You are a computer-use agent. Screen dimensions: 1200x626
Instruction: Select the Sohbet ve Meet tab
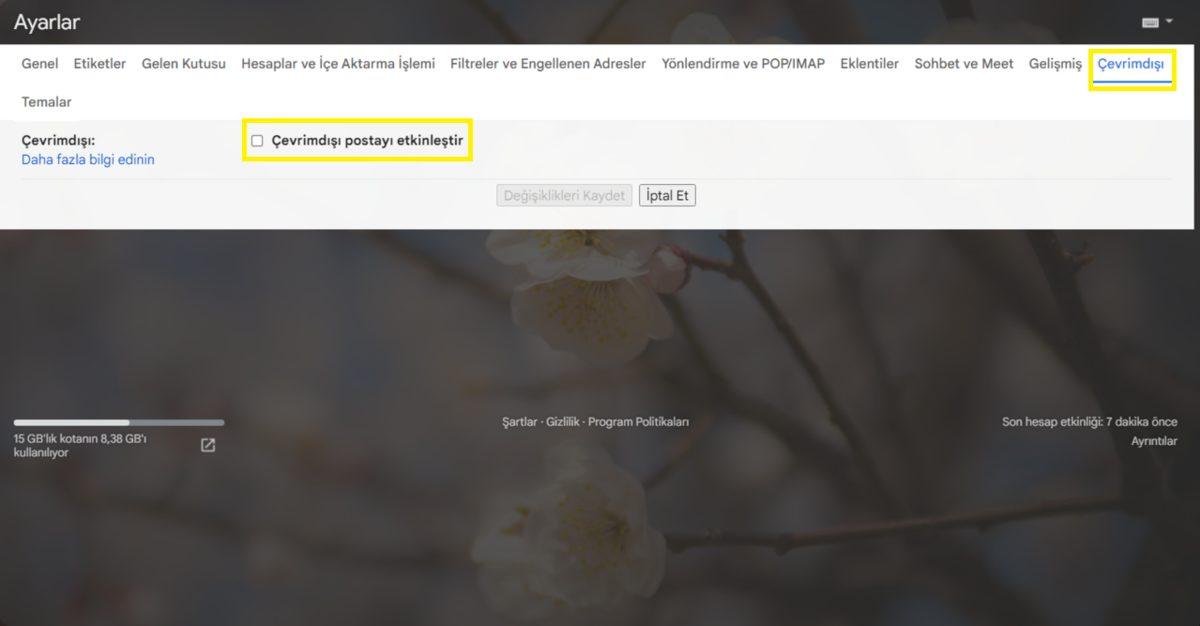963,63
